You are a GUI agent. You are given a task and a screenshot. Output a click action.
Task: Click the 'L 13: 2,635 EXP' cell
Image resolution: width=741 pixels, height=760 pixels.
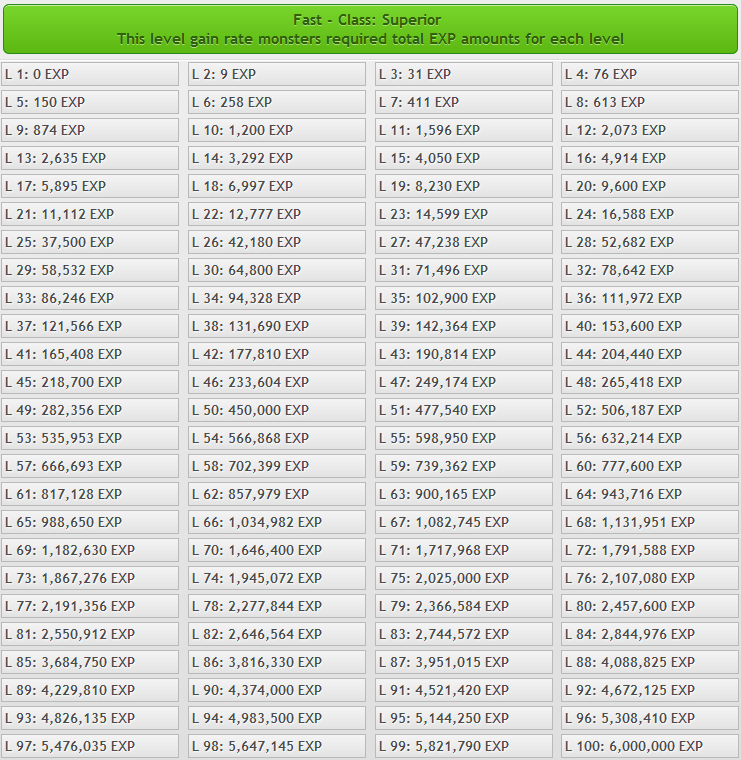click(90, 158)
